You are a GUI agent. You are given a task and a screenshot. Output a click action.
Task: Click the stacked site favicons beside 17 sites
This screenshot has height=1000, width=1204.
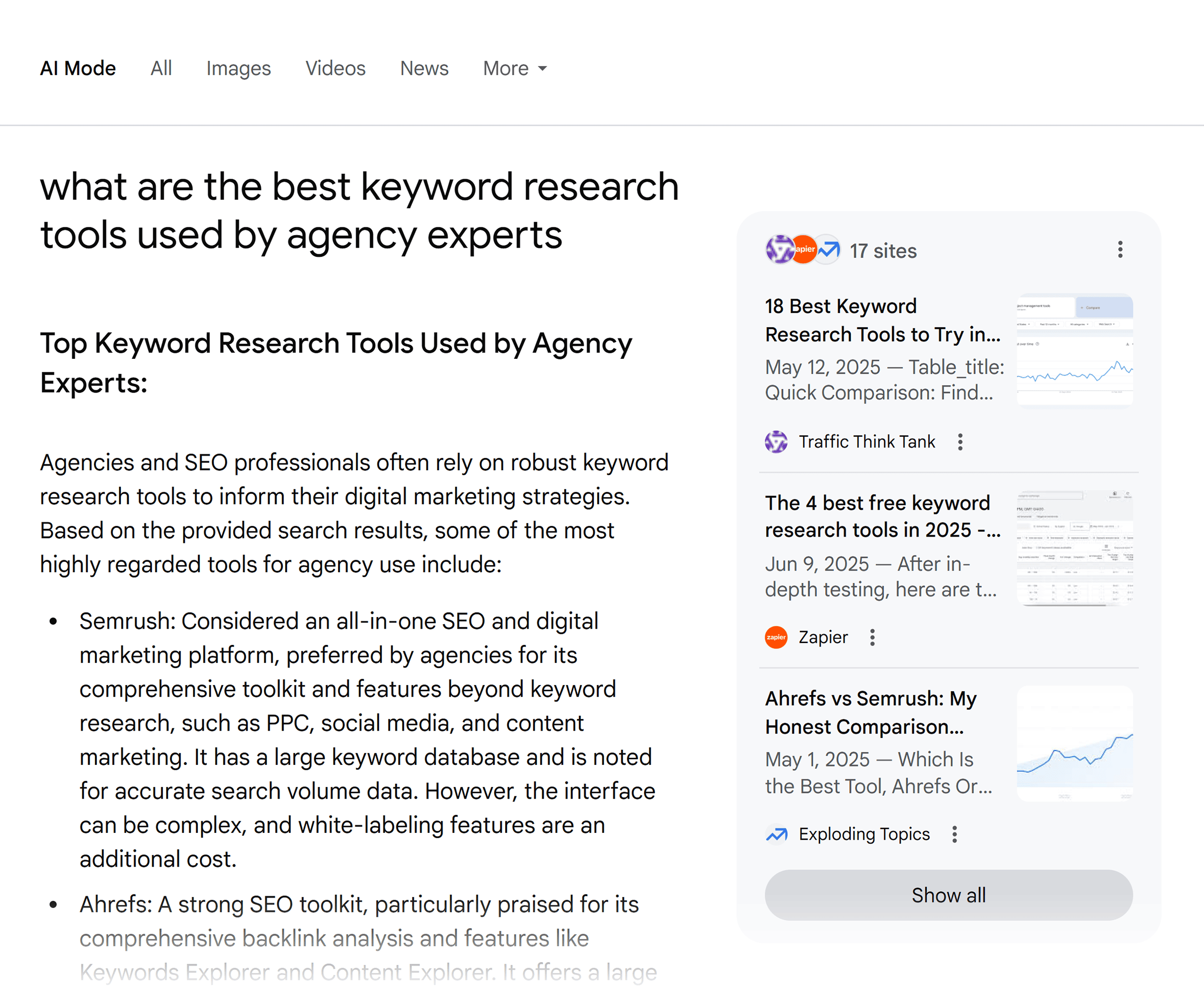pos(803,250)
